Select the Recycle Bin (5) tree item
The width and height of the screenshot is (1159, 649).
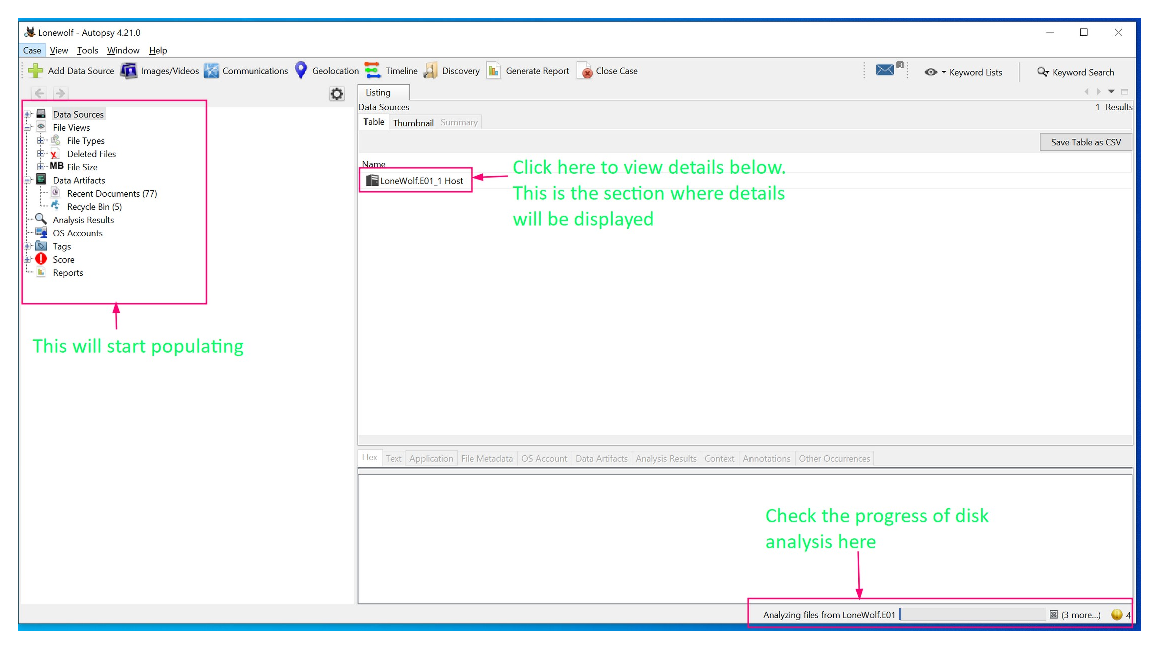(94, 207)
